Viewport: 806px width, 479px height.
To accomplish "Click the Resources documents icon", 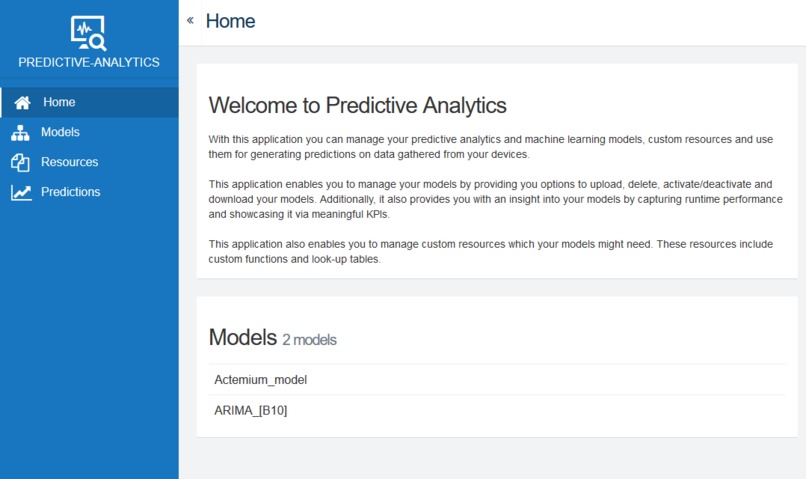I will (x=21, y=162).
